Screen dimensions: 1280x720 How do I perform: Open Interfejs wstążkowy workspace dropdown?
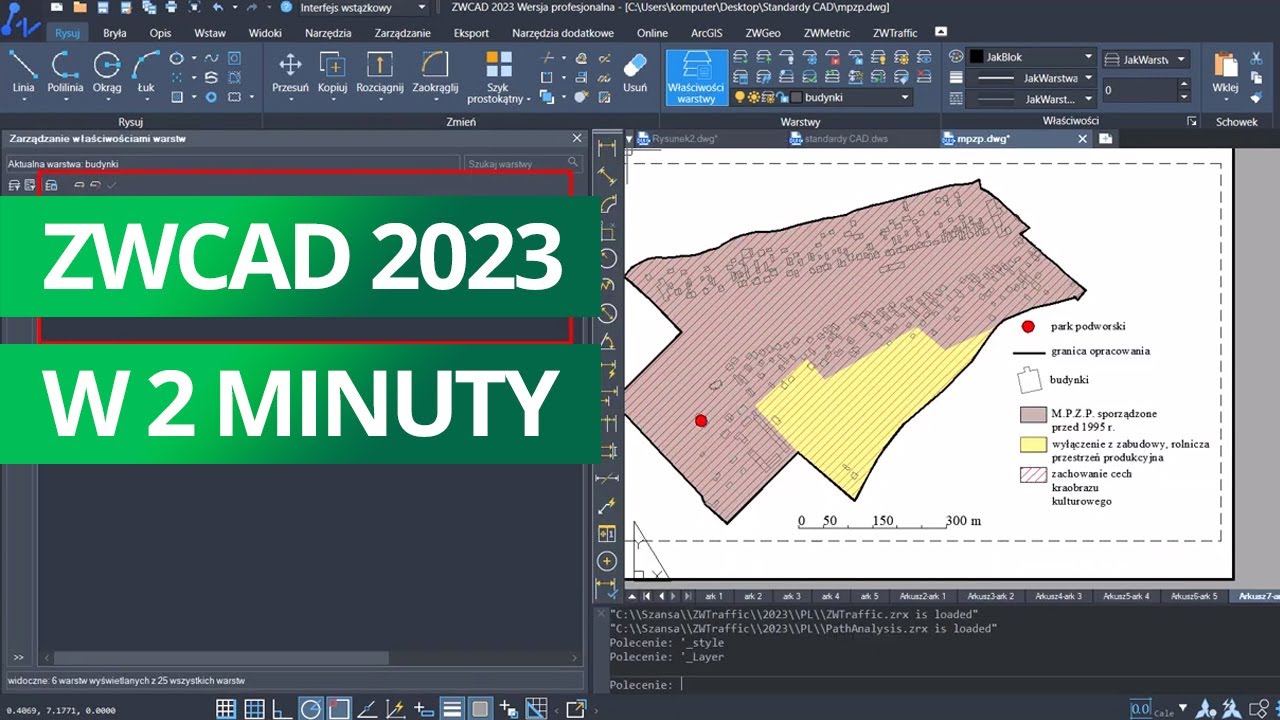tap(422, 7)
